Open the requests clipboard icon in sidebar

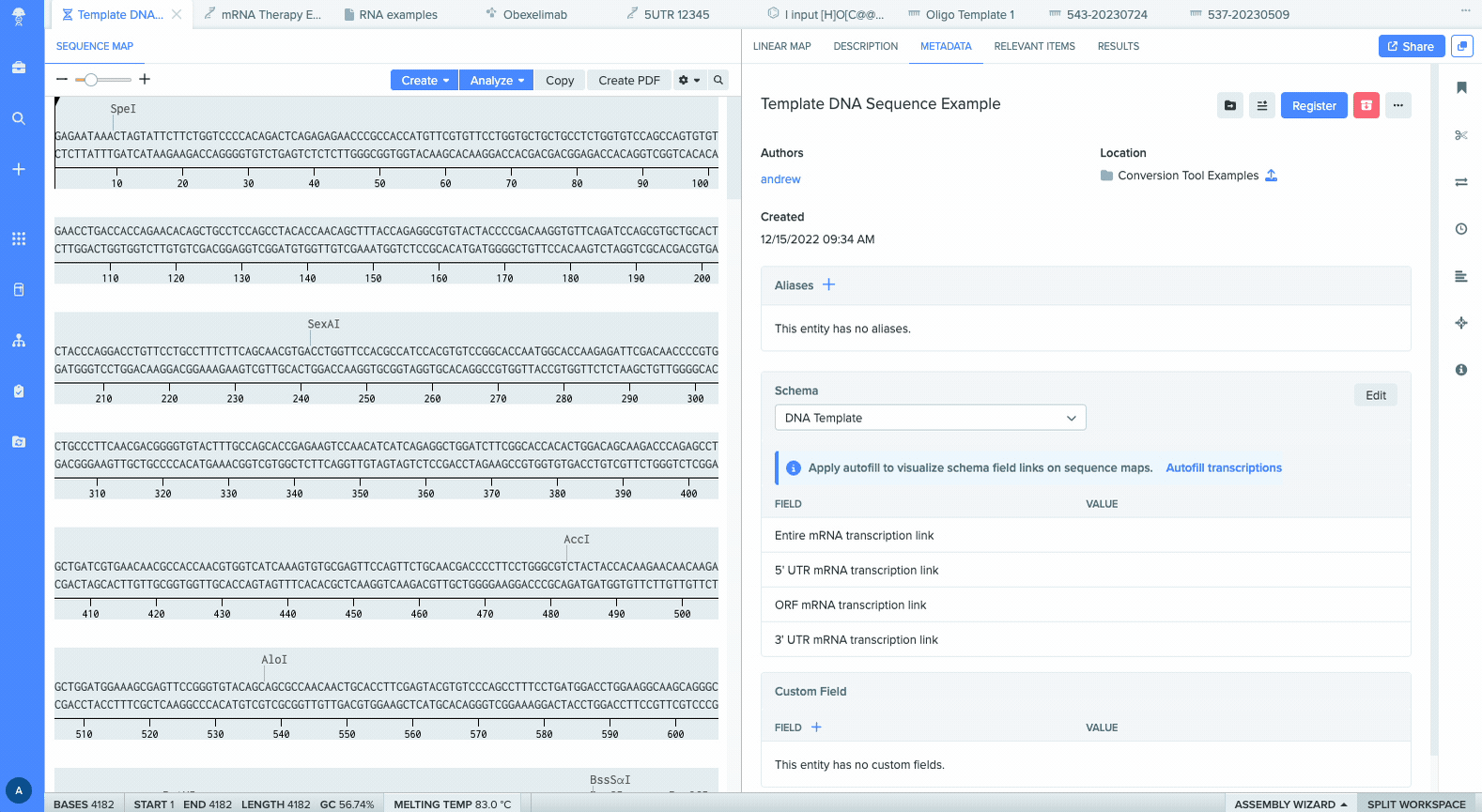(x=19, y=391)
